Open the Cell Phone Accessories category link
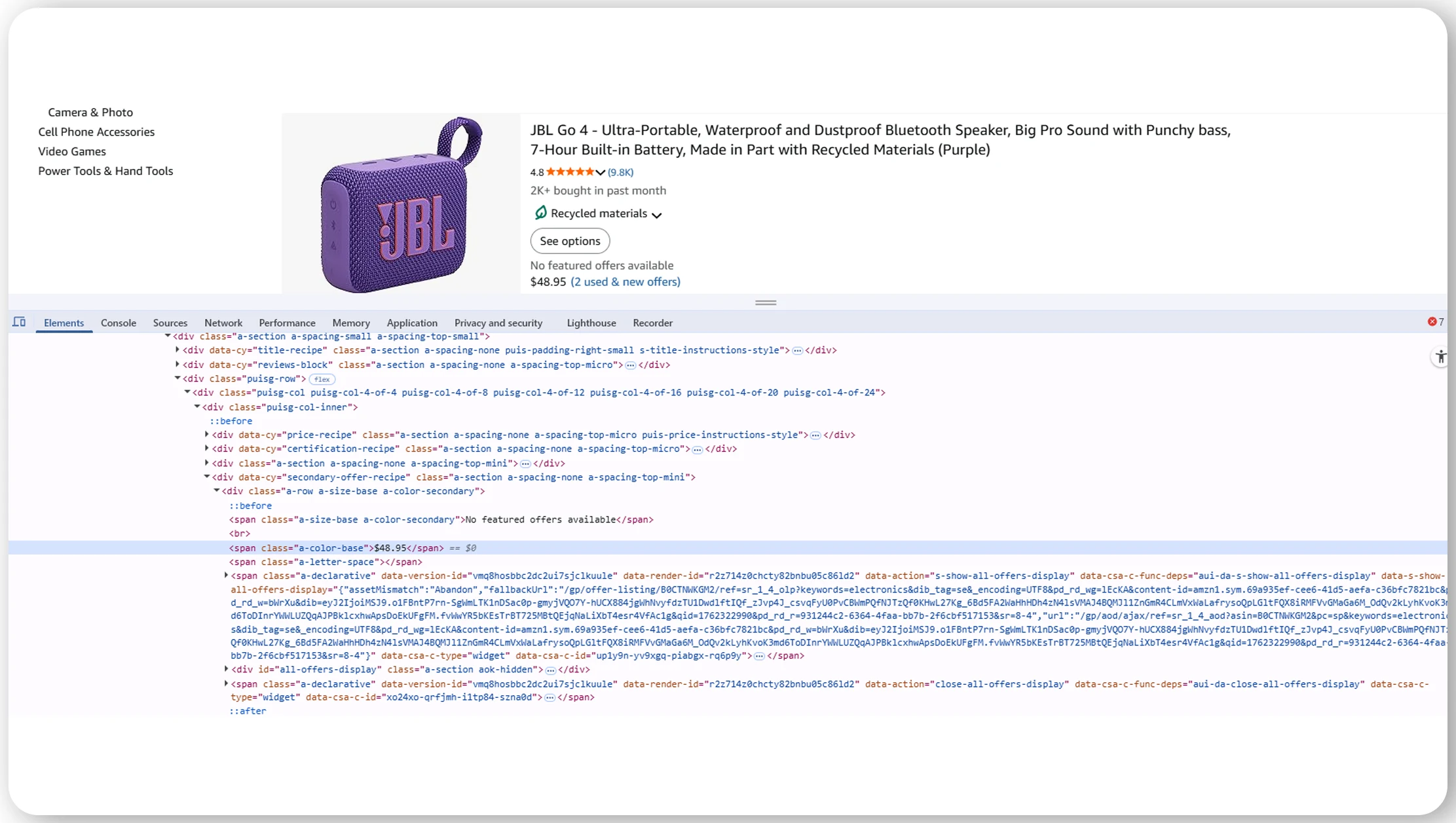 (x=96, y=132)
